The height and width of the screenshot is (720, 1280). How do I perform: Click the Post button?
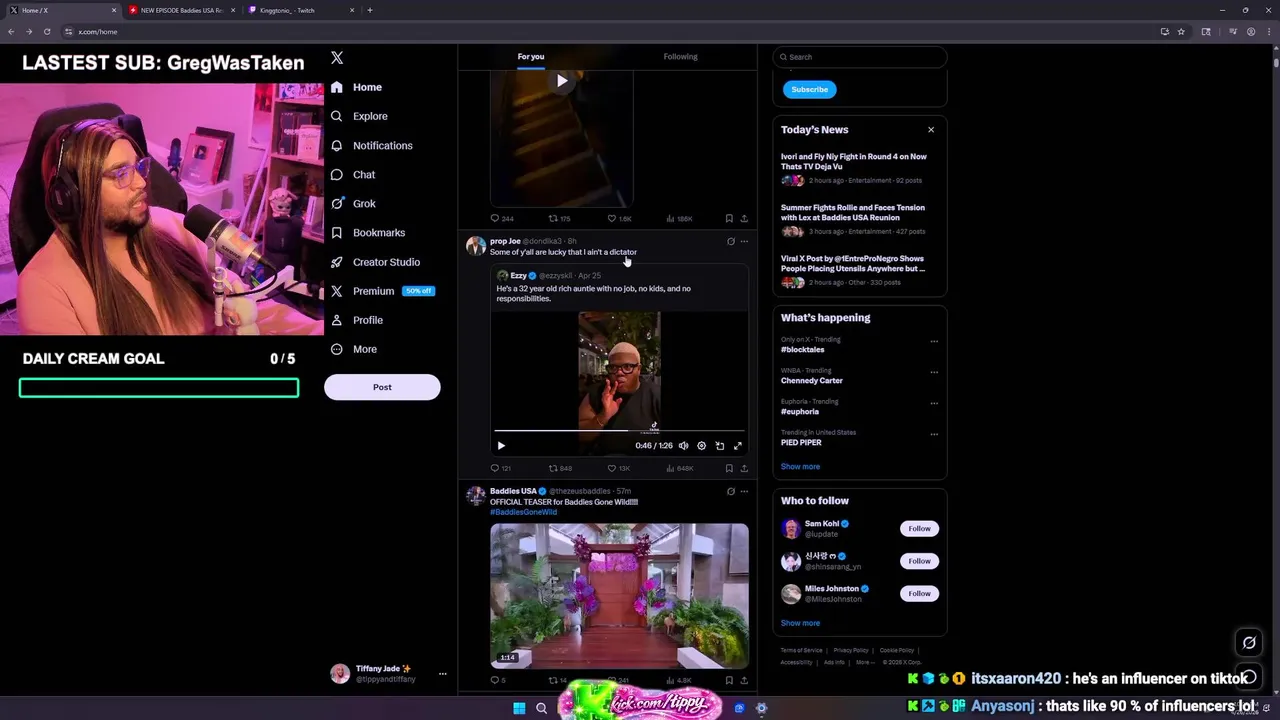point(382,387)
